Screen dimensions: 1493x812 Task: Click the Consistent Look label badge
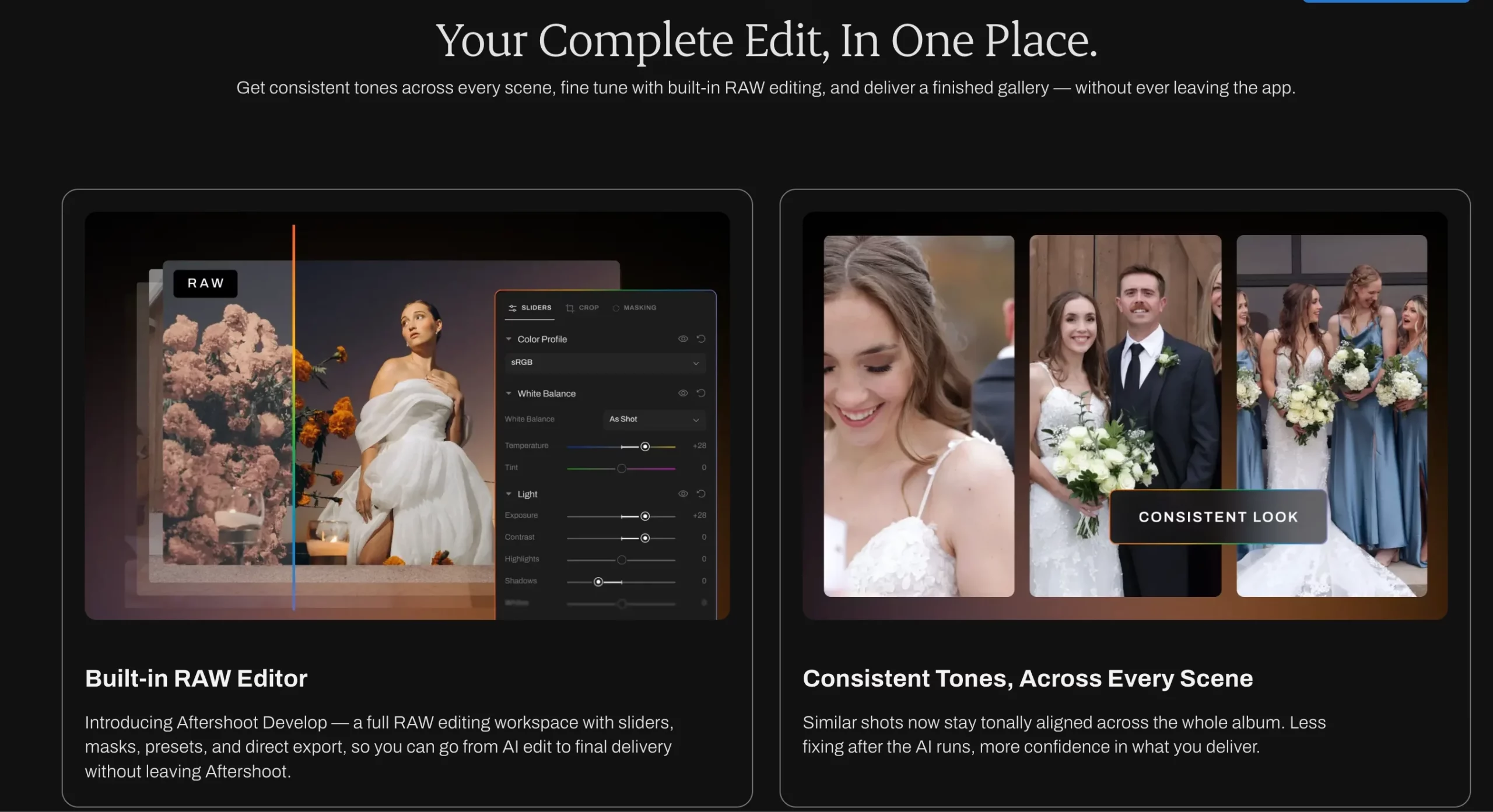[1218, 517]
